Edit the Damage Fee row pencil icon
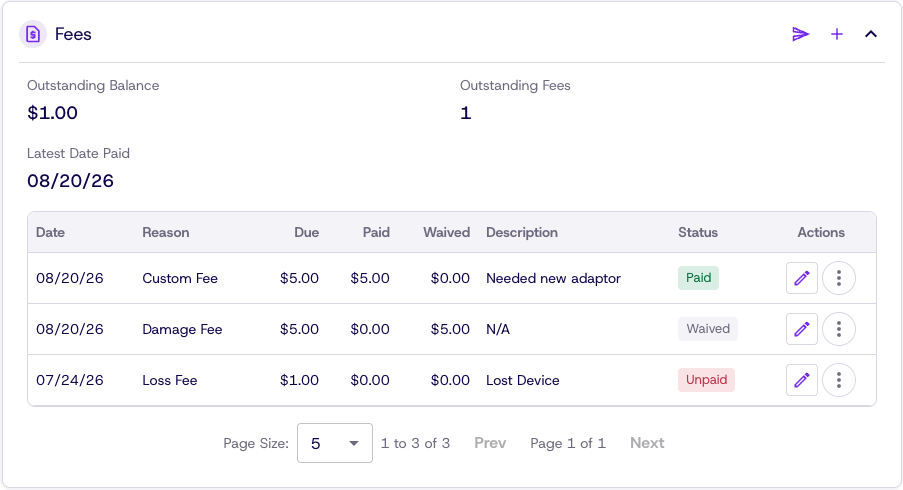Viewport: 903px width, 490px height. click(802, 329)
